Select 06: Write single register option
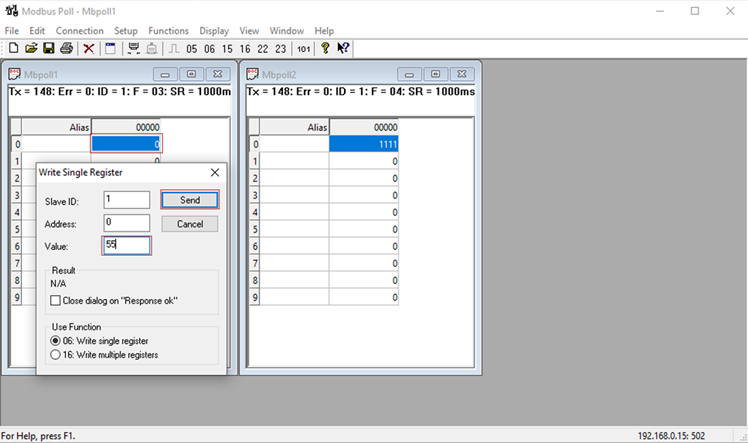The width and height of the screenshot is (748, 443). click(x=55, y=341)
